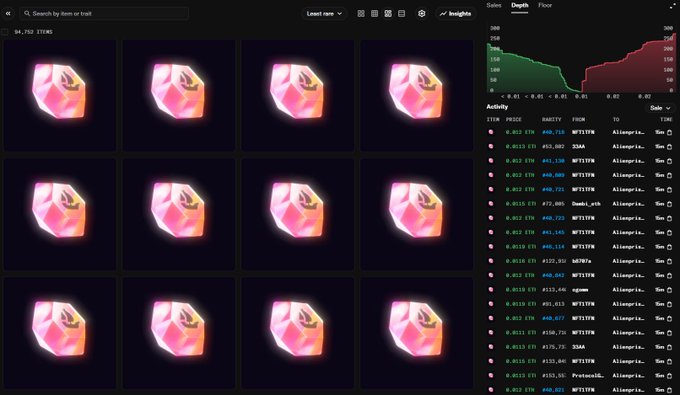Click the cart icon on the ProtocolG row
This screenshot has height=395, width=680.
tap(669, 375)
